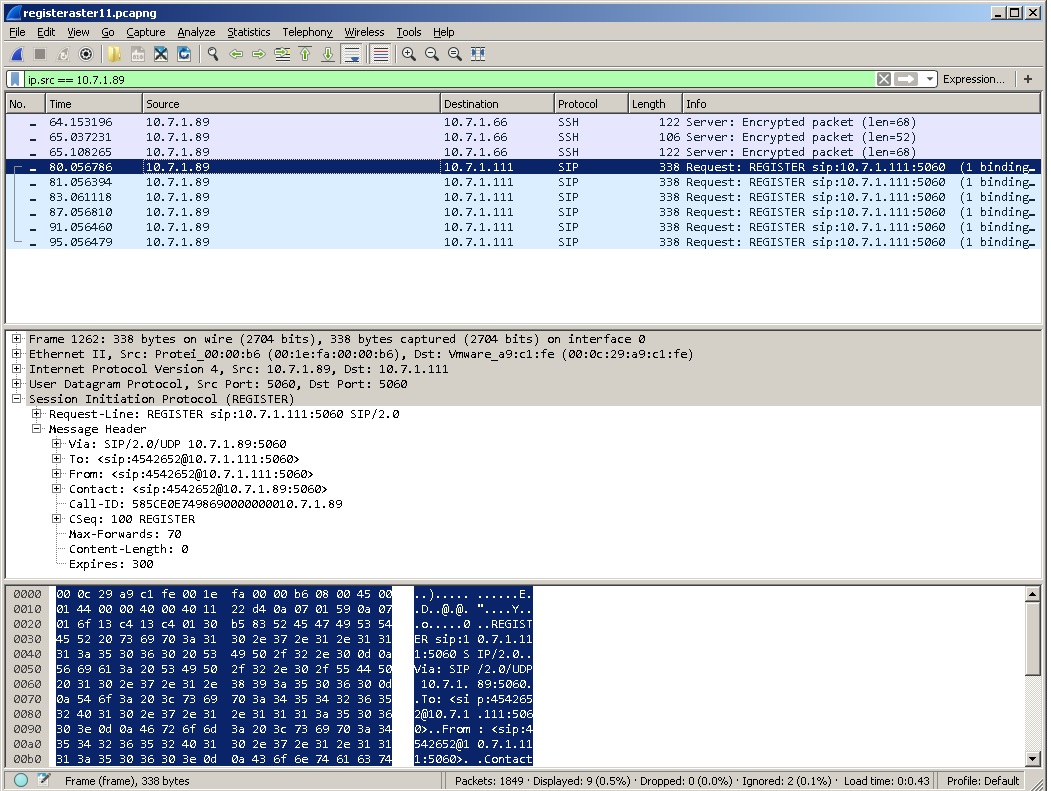Click the hex pane vertical scrollbar down arrow
The width and height of the screenshot is (1051, 791).
[x=1033, y=760]
